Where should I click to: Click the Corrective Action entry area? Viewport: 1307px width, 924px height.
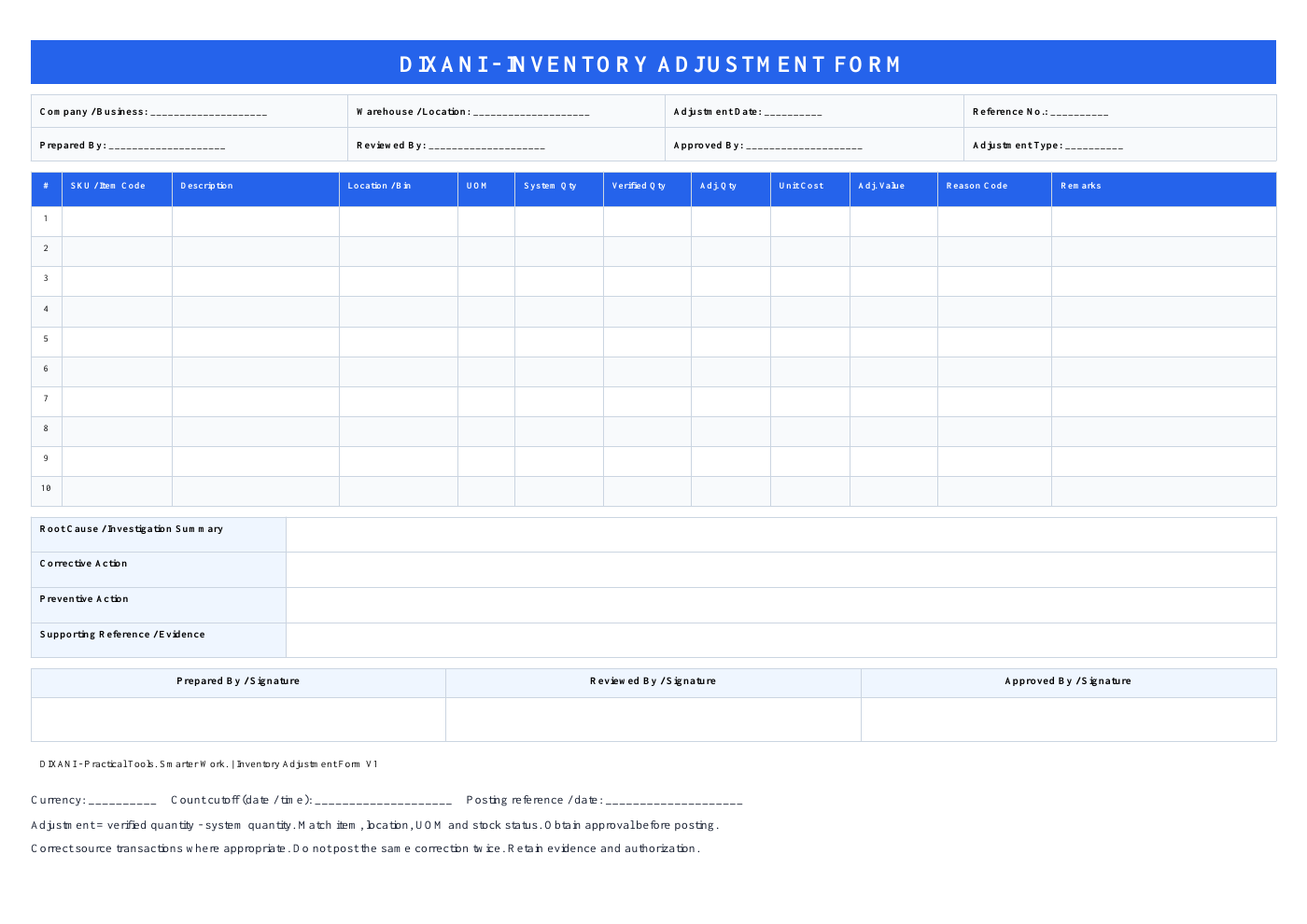(x=781, y=570)
